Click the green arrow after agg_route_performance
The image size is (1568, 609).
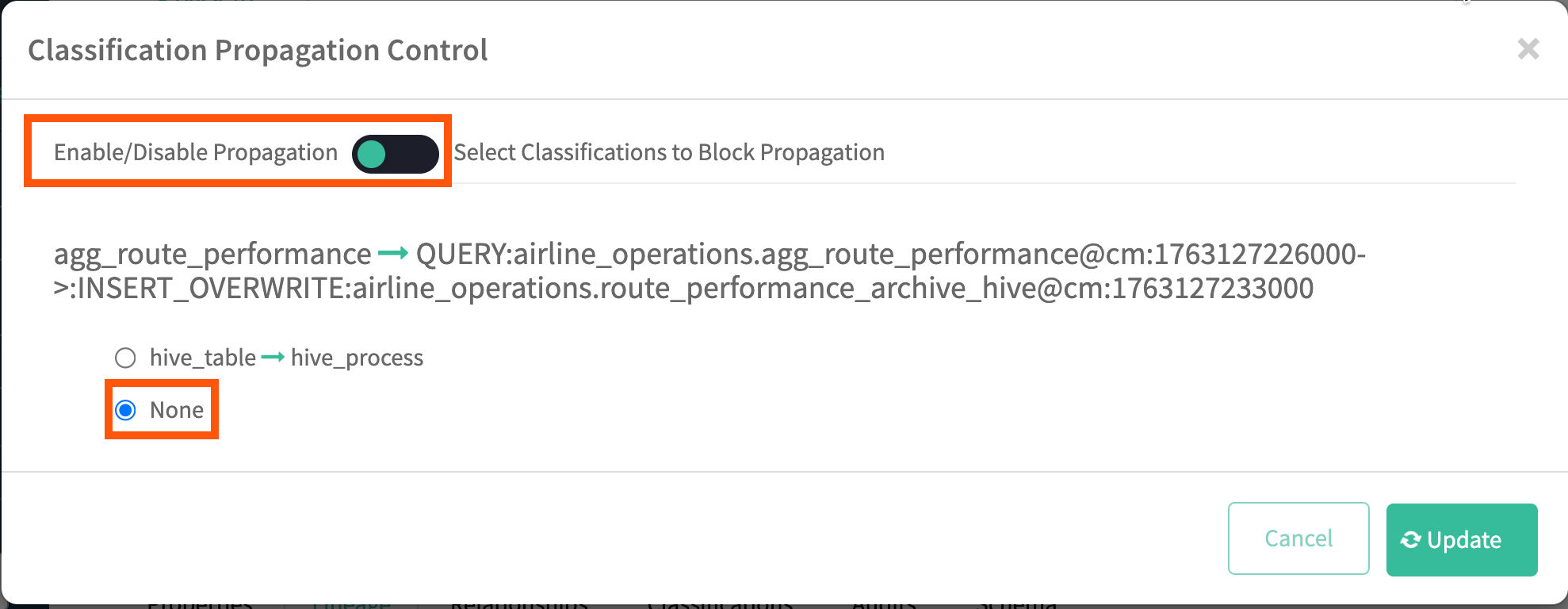pyautogui.click(x=393, y=254)
